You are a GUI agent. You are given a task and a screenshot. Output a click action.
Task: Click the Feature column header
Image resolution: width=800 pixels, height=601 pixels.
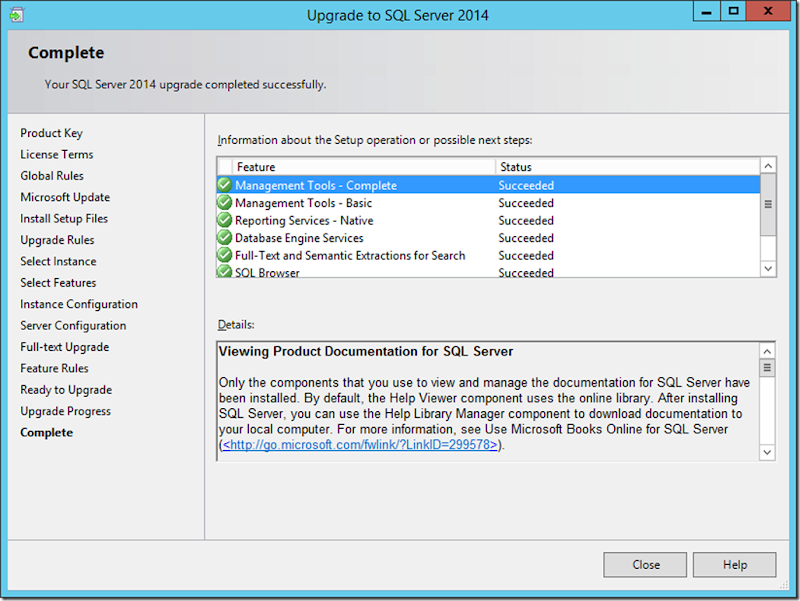364,167
